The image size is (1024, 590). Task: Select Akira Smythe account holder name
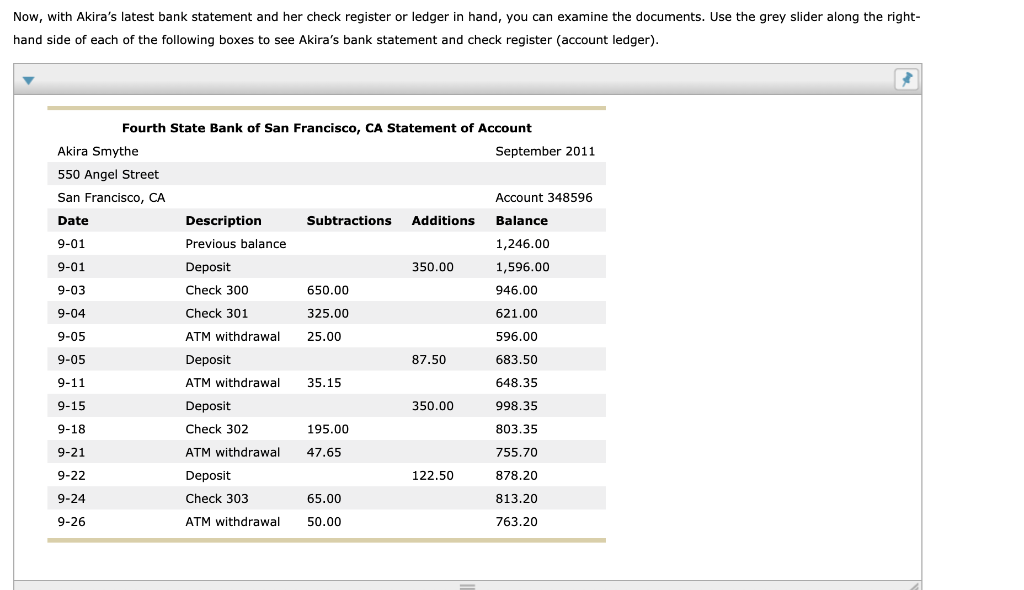click(97, 150)
